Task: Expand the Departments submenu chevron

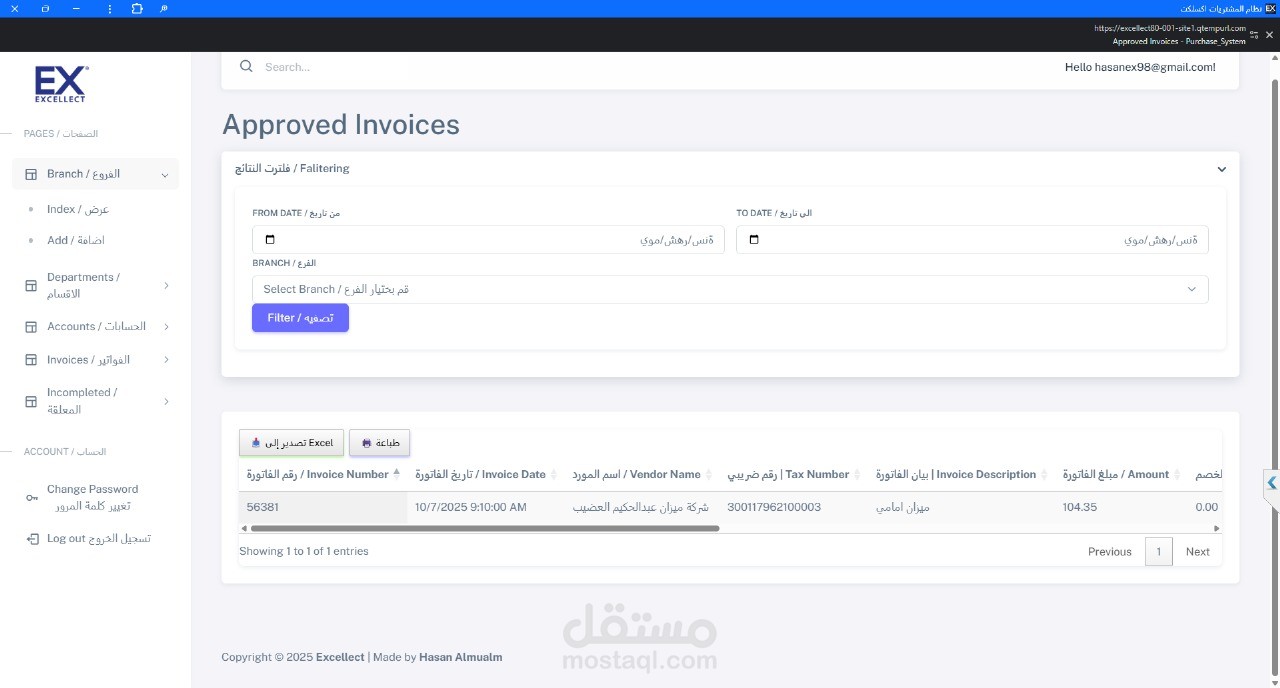Action: click(x=166, y=286)
